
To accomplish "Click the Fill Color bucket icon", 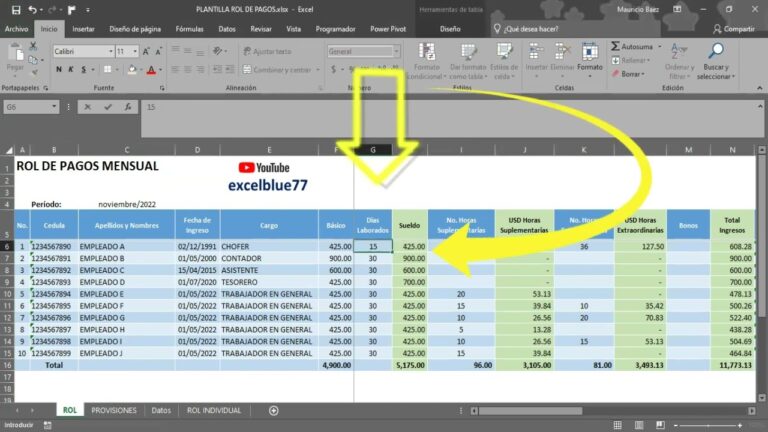I will click(131, 70).
